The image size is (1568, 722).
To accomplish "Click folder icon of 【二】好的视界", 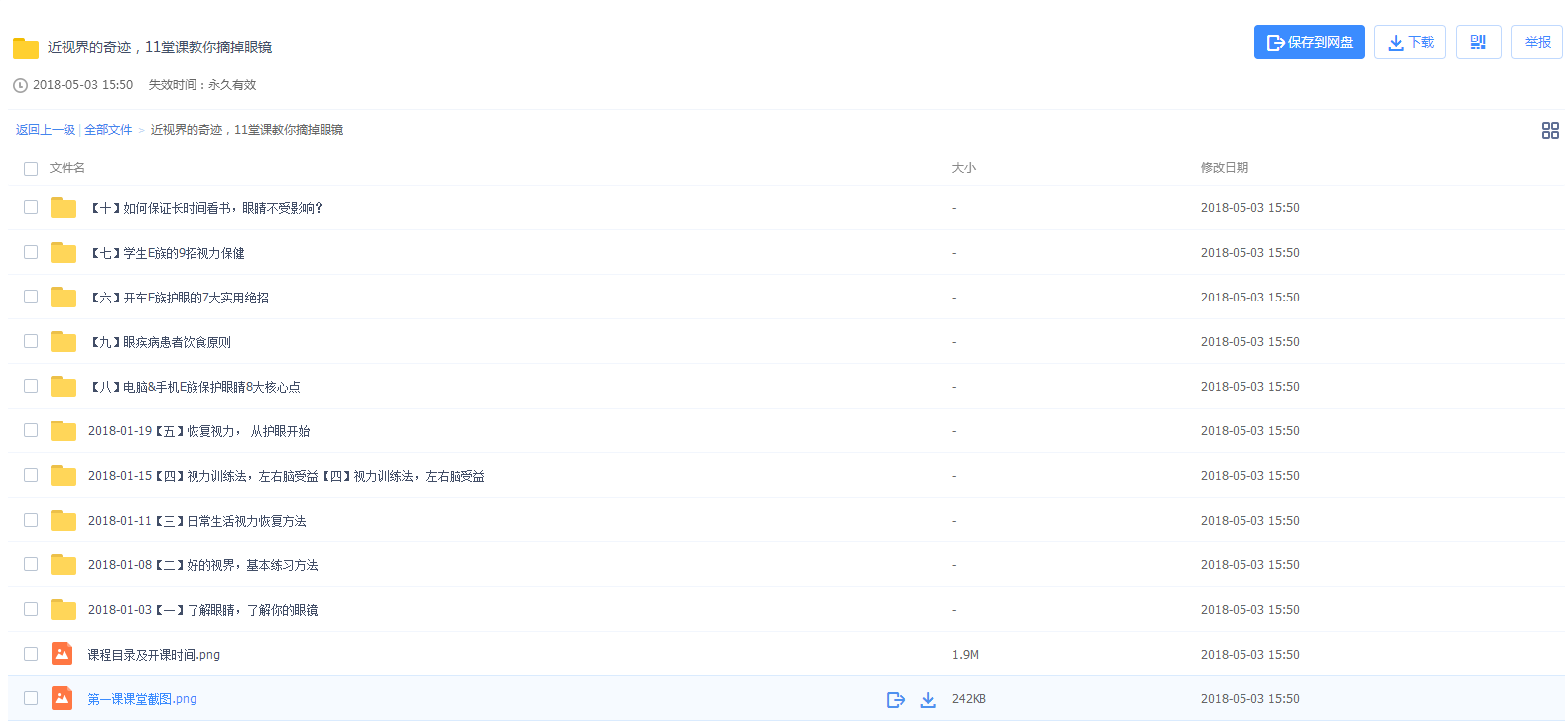I will point(64,564).
